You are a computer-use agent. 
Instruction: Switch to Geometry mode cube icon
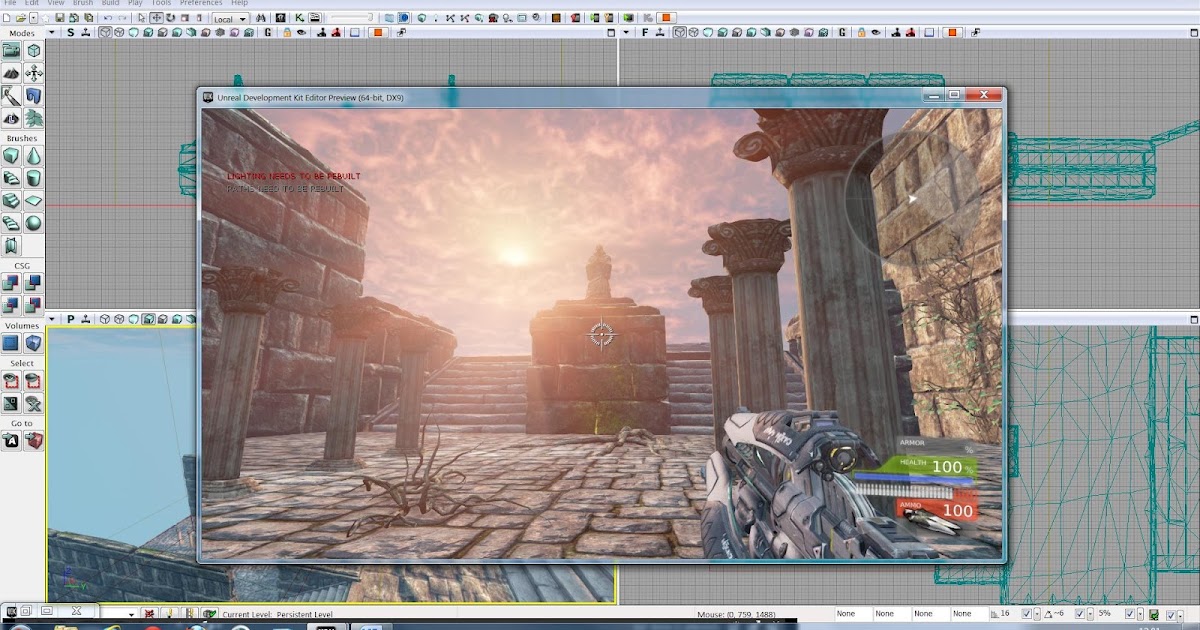[34, 50]
